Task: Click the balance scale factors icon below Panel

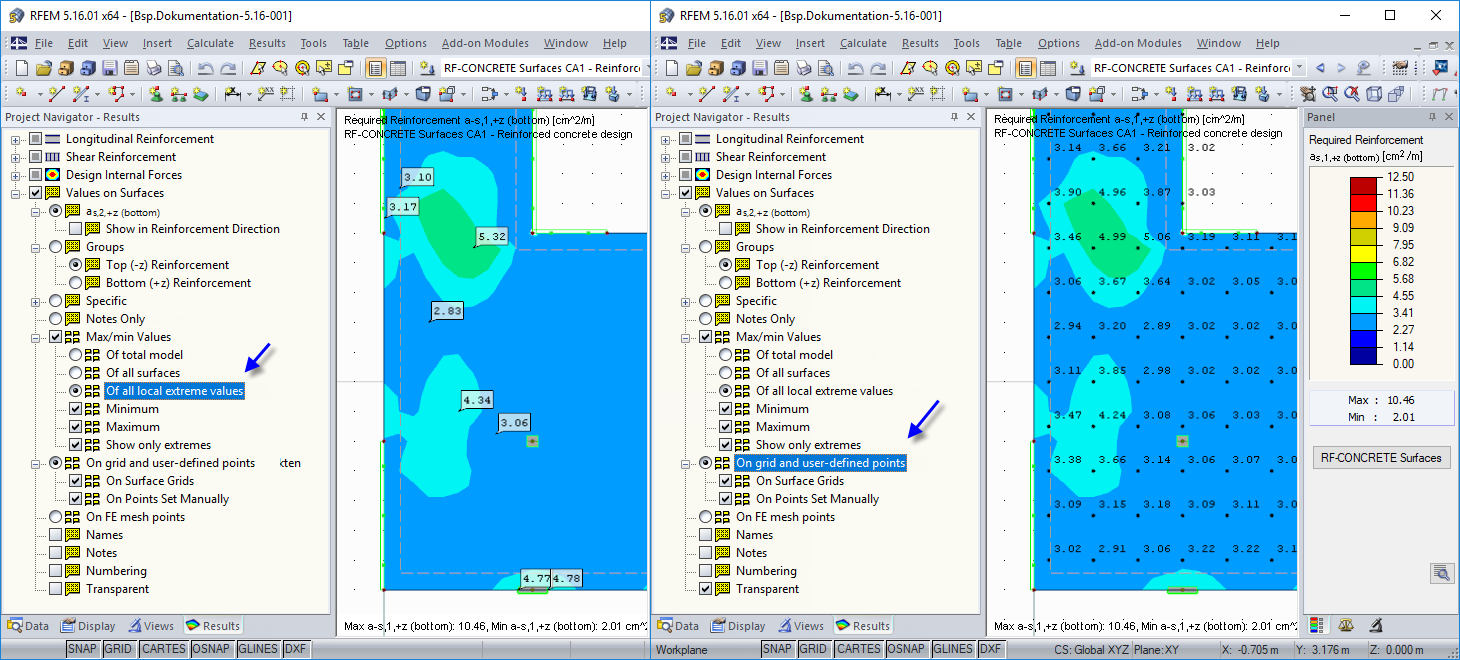Action: click(x=1347, y=625)
